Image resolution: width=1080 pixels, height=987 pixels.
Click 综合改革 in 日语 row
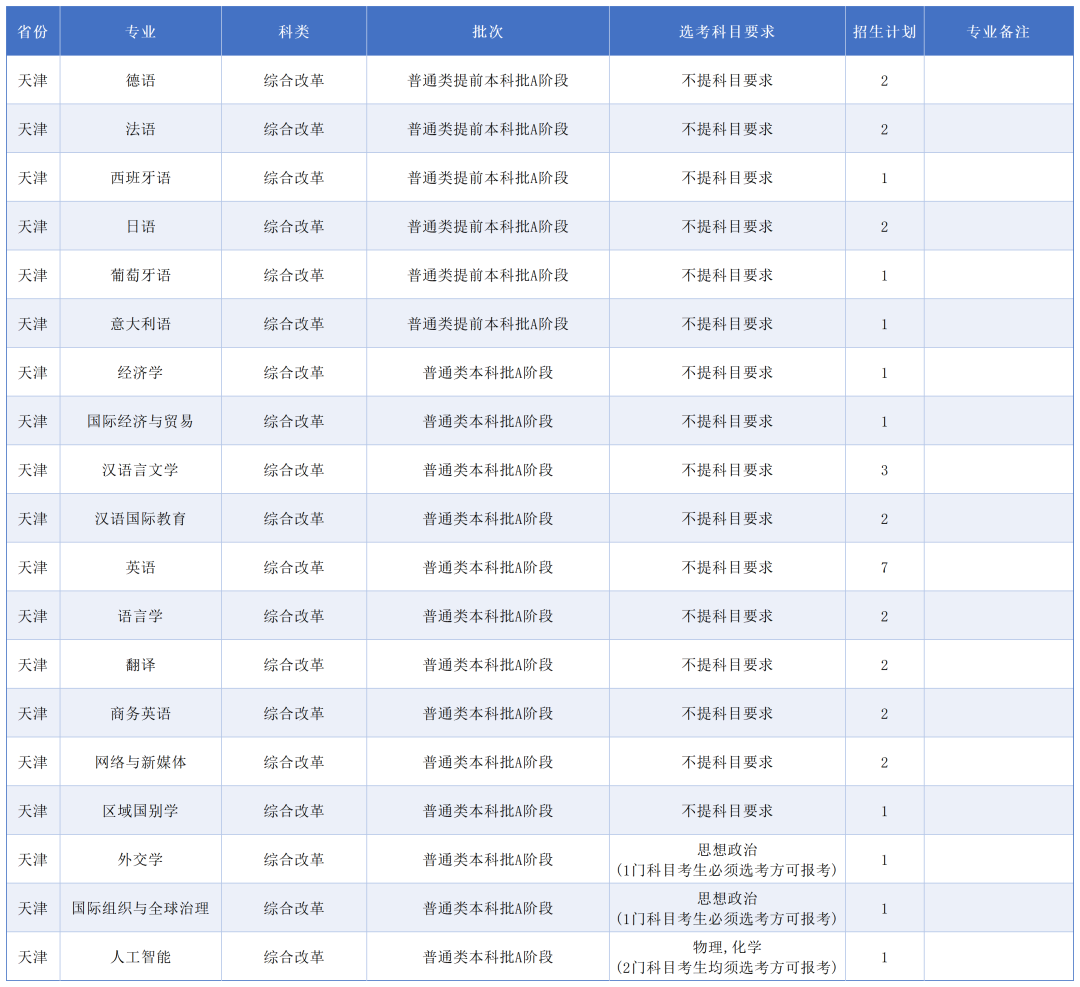coord(294,227)
